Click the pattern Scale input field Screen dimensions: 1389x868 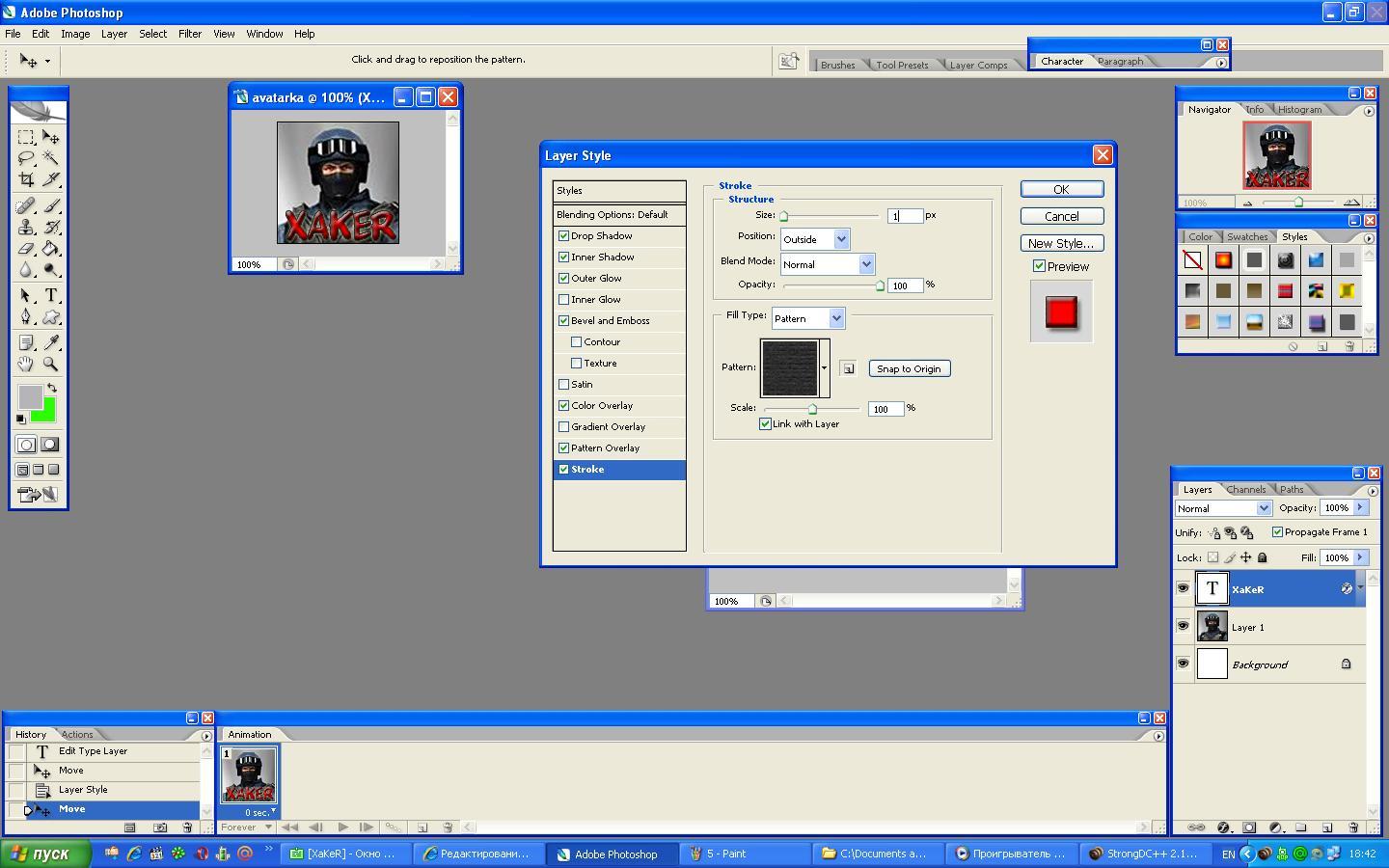click(885, 409)
